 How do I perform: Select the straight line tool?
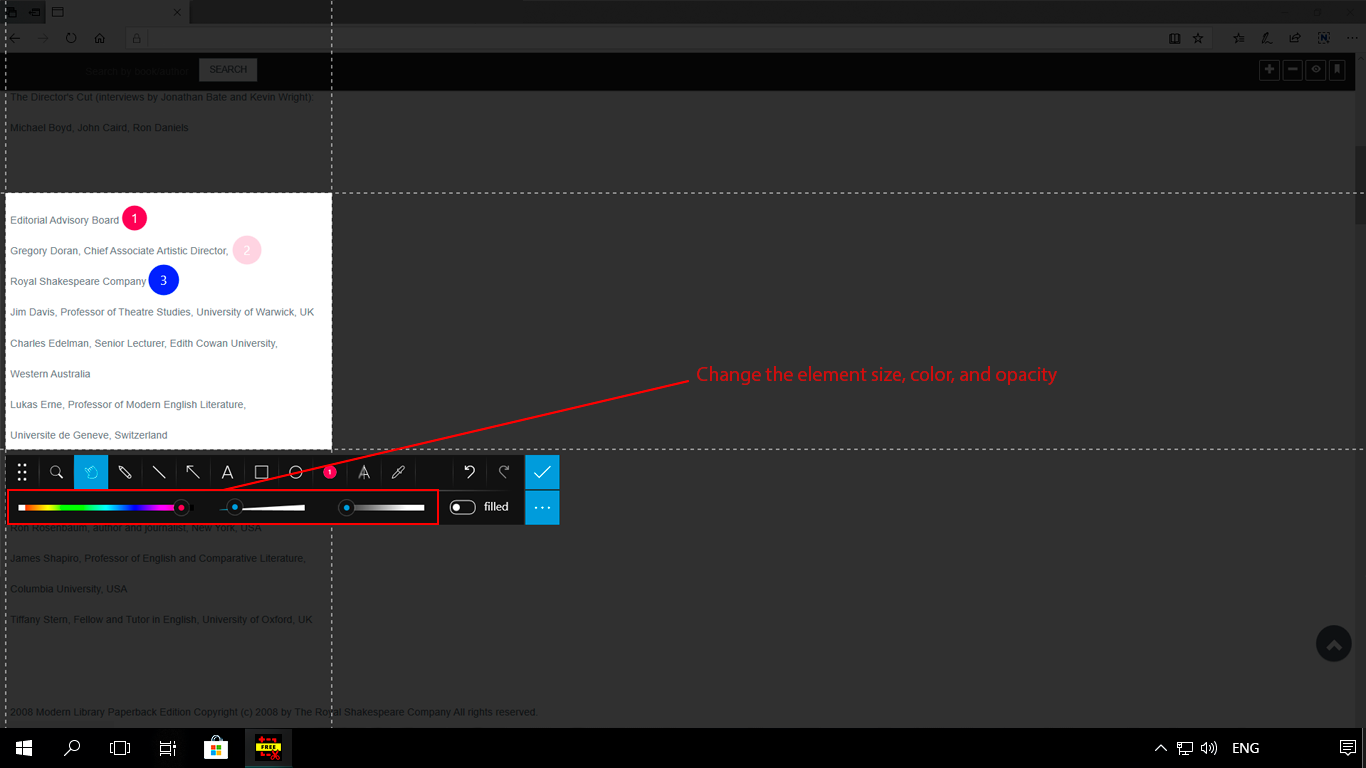(159, 472)
